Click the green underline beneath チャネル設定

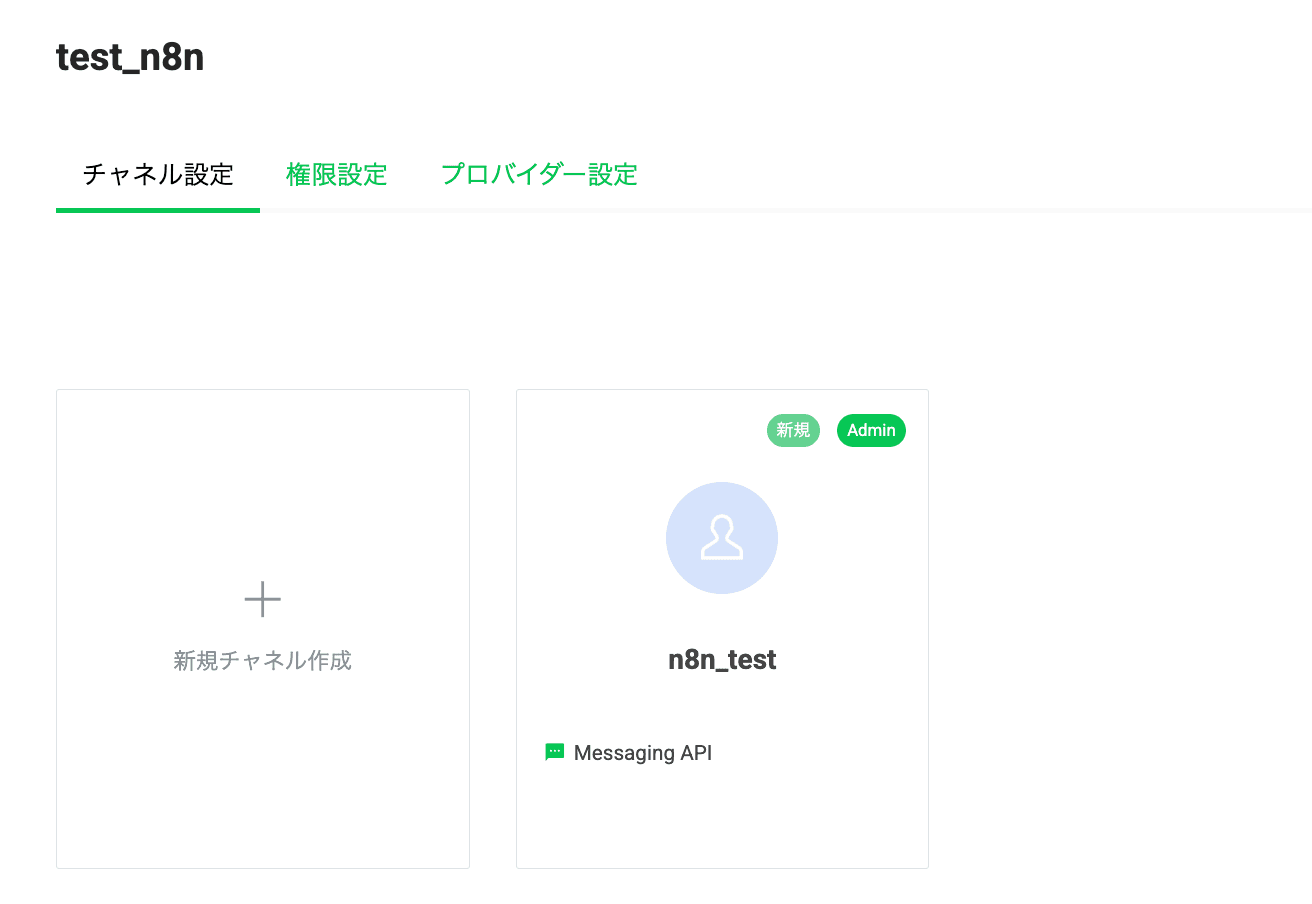(158, 210)
